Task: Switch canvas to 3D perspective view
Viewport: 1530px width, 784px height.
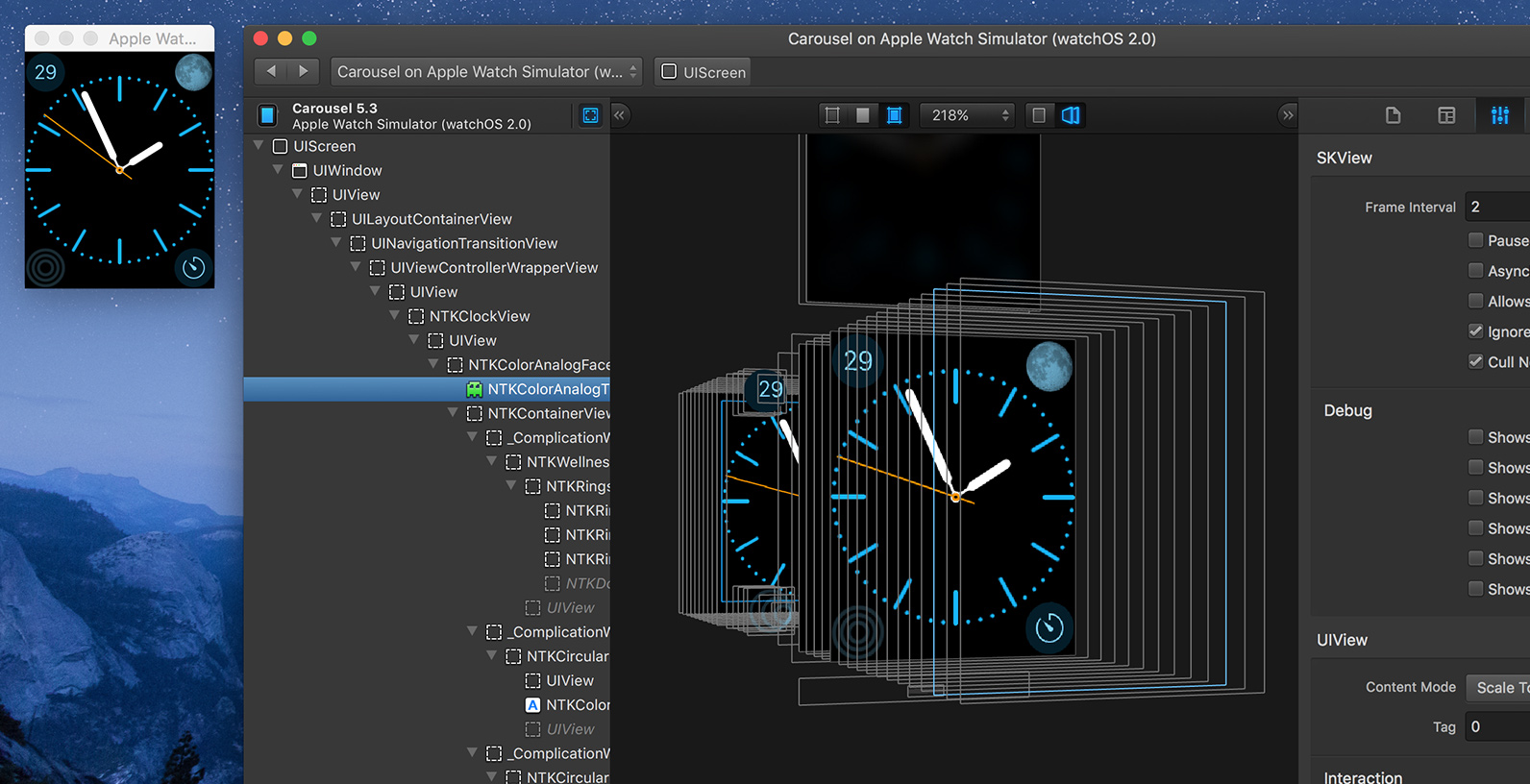Action: [1071, 115]
